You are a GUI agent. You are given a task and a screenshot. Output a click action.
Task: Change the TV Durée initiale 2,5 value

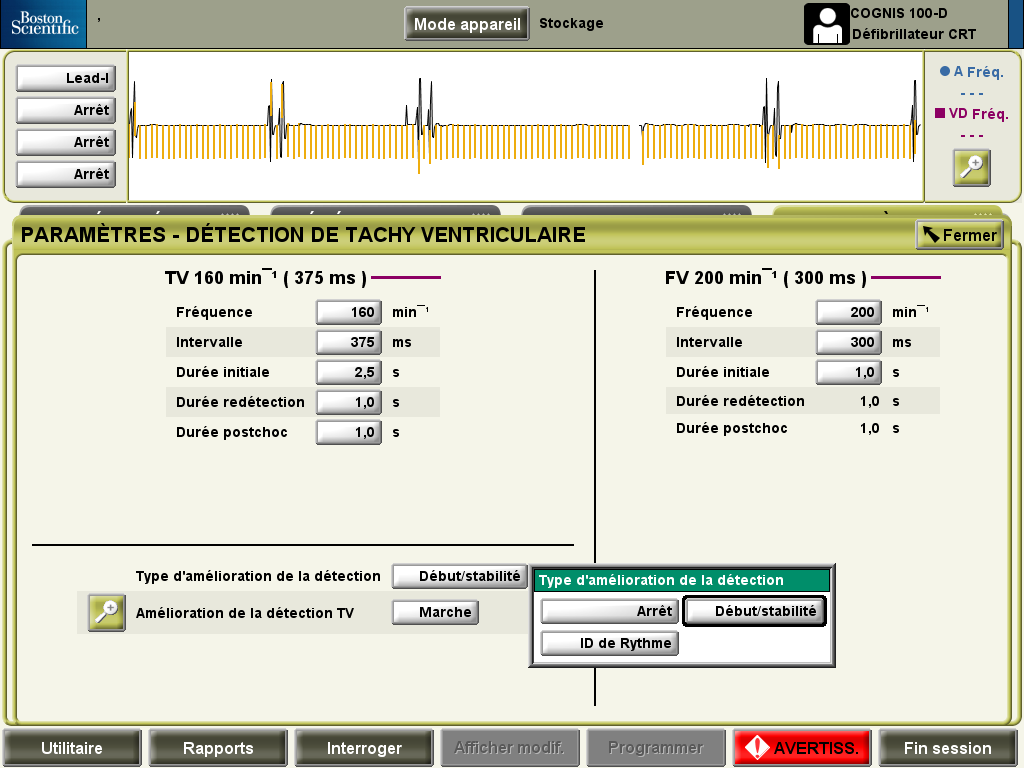(348, 372)
